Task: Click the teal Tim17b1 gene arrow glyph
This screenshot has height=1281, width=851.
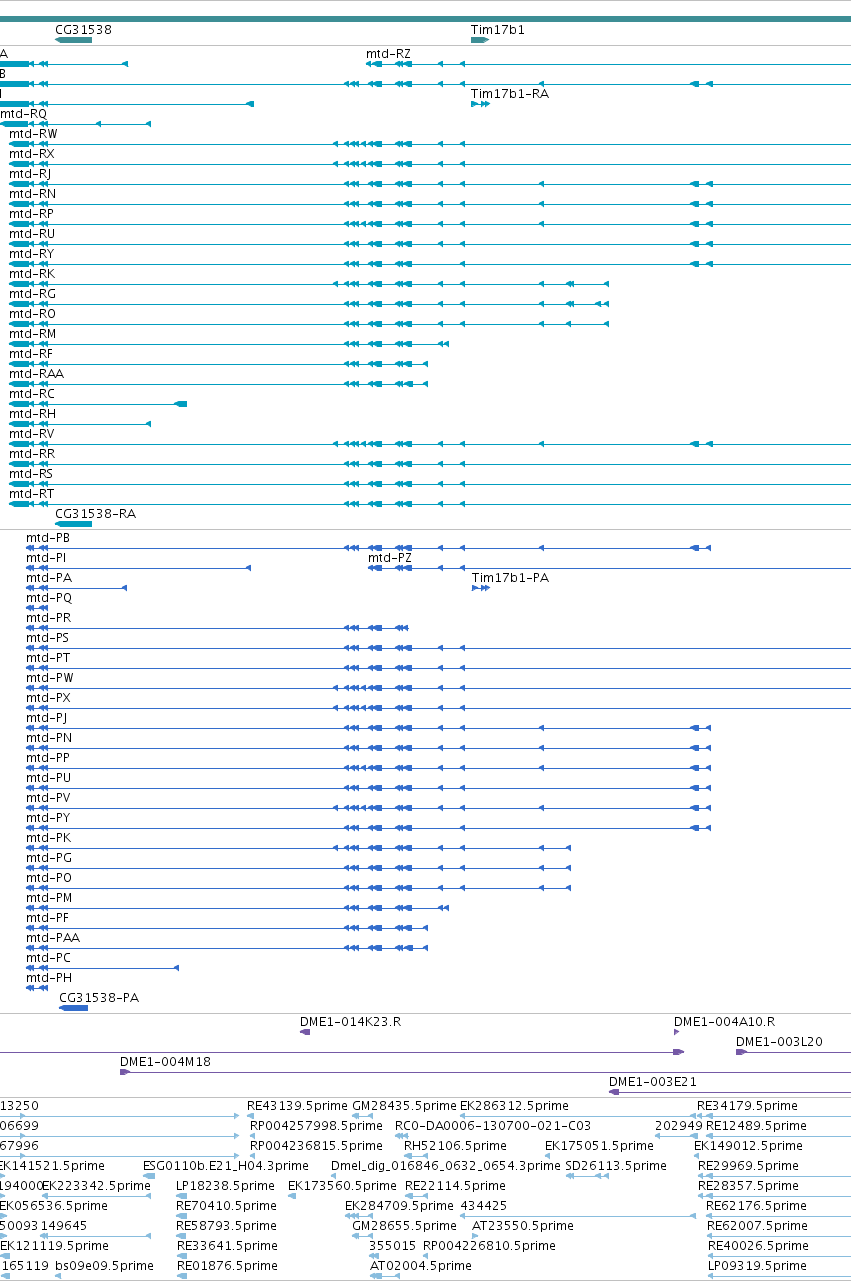Action: tap(479, 40)
